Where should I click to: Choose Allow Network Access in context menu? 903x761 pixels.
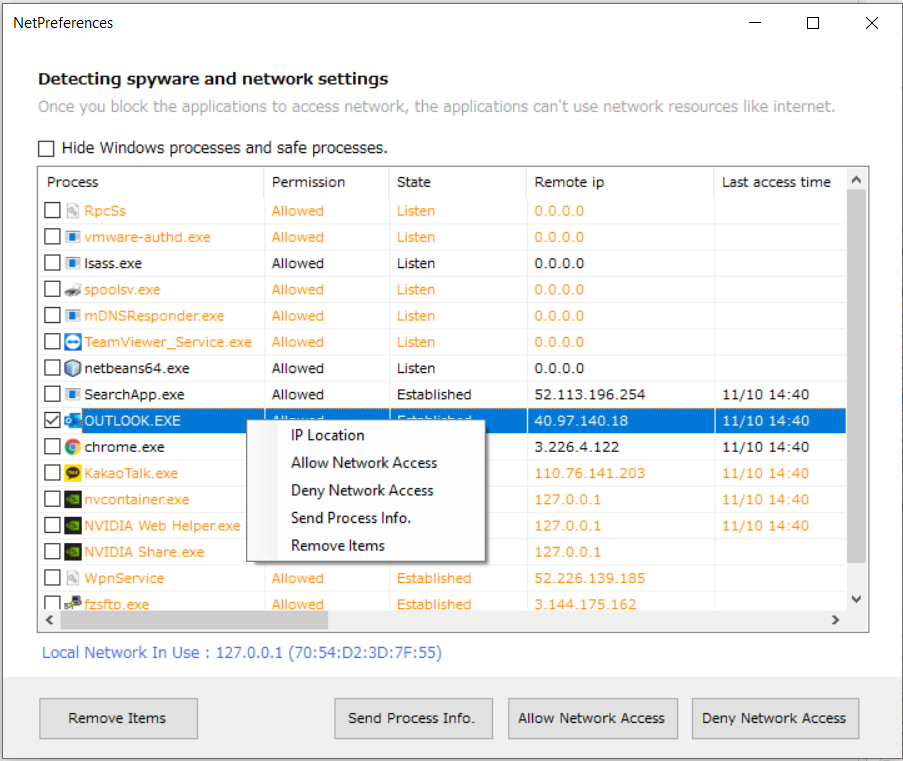(x=366, y=463)
